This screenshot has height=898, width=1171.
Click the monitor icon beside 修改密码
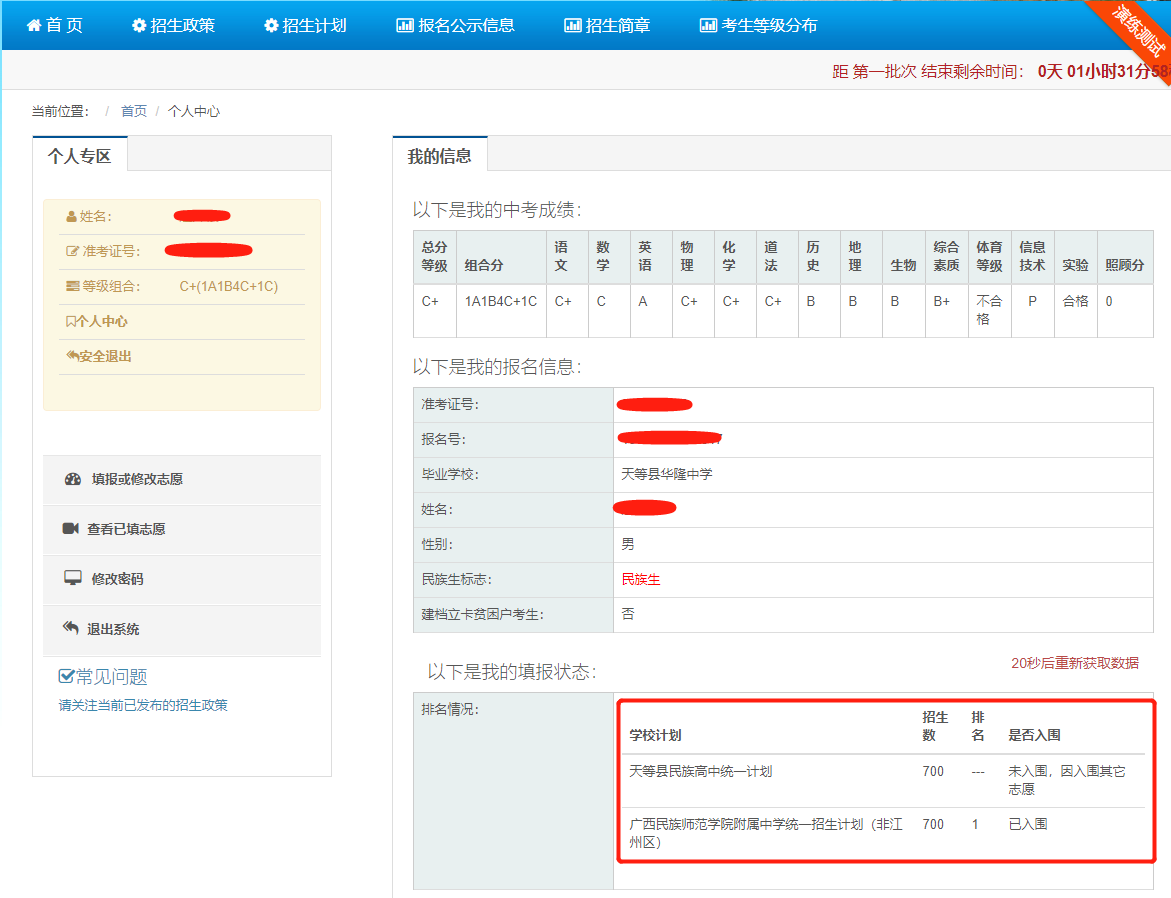(x=72, y=579)
